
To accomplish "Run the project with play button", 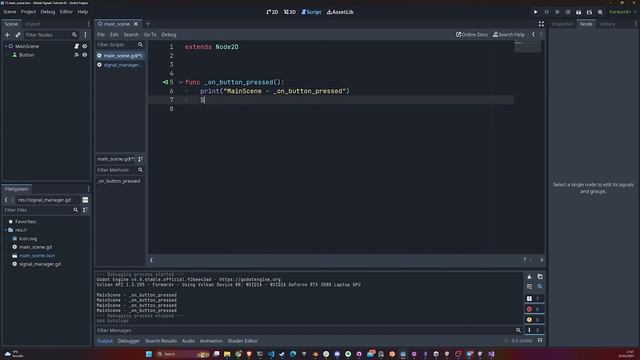I will 536,12.
